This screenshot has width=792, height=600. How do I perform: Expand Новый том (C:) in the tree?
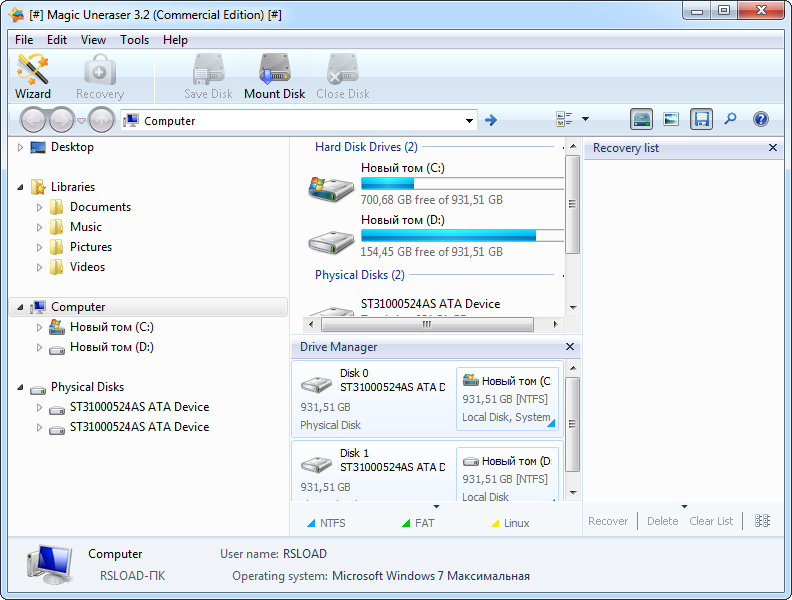click(x=39, y=327)
